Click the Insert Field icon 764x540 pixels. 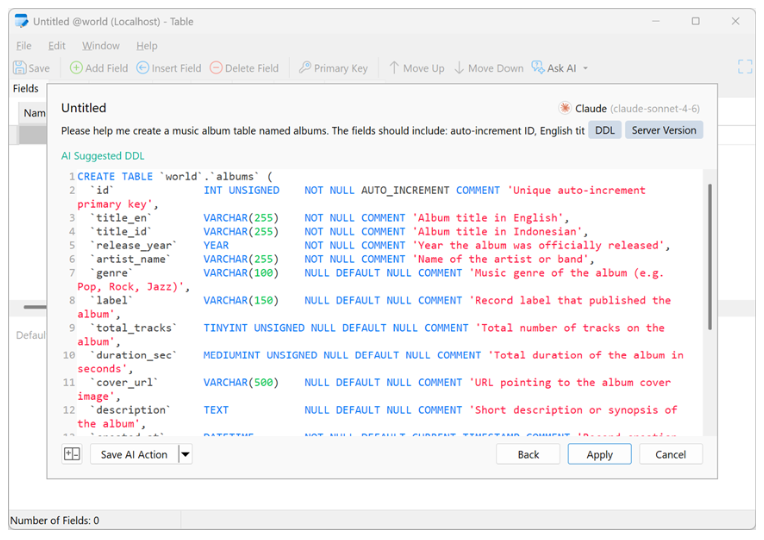coord(143,68)
